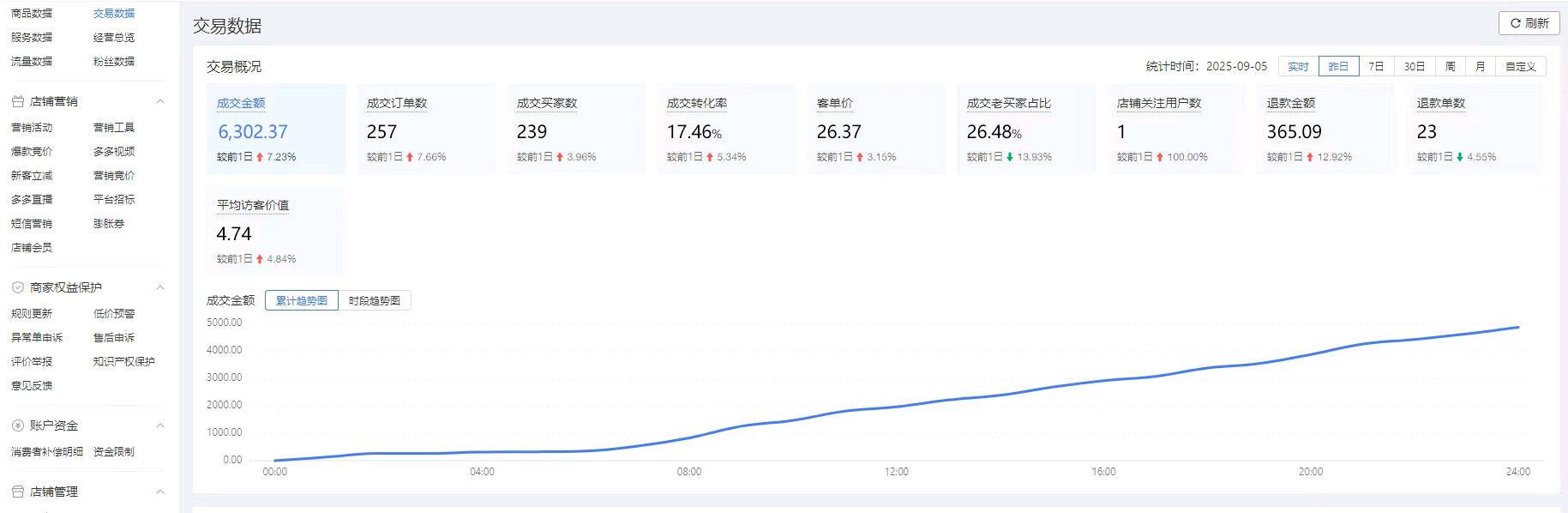Click the 店铺管理 shop icon

click(17, 492)
